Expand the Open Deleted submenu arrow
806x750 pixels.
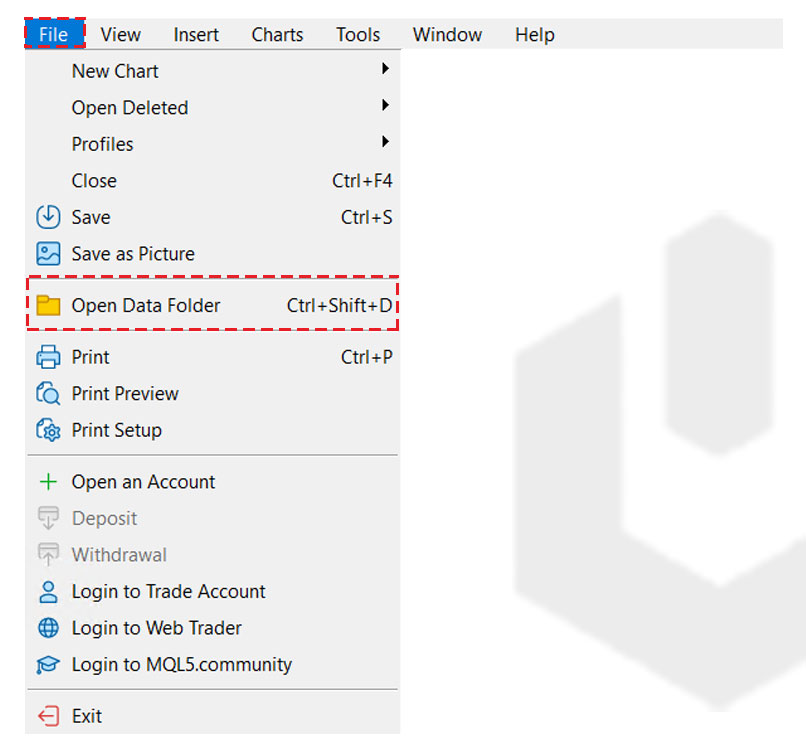pyautogui.click(x=385, y=106)
